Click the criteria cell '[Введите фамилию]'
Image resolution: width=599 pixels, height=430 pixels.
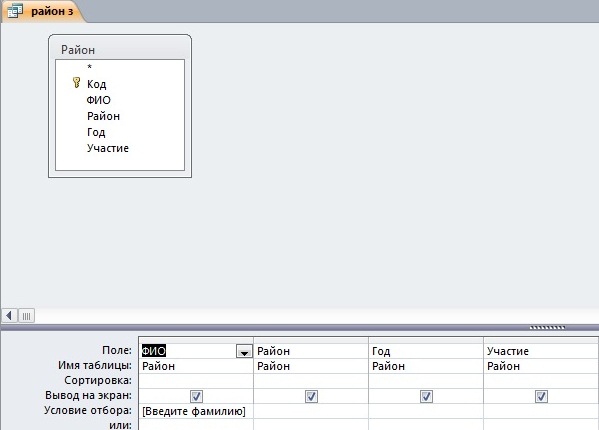point(196,411)
